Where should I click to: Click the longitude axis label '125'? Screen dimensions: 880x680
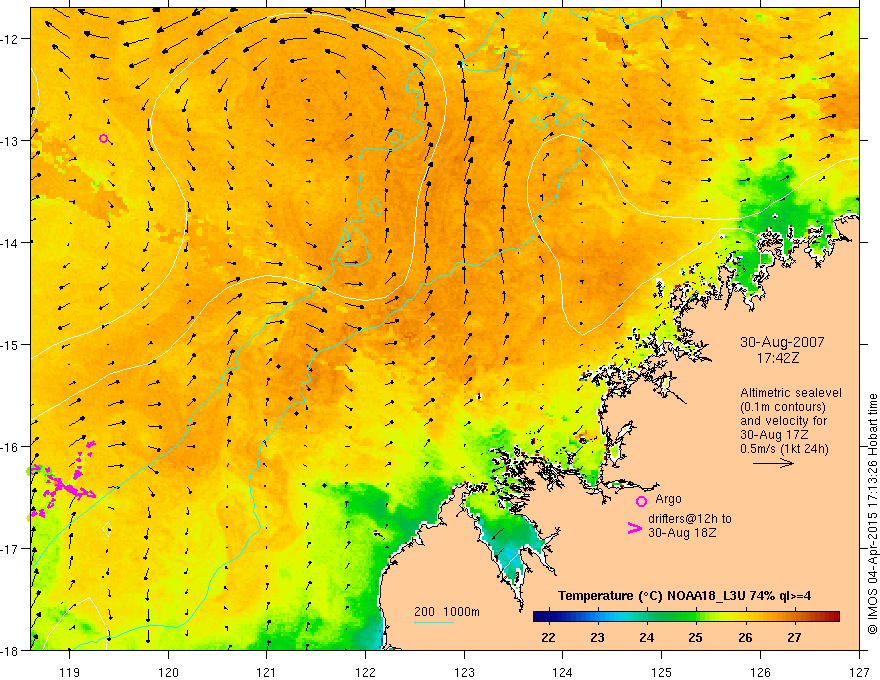(x=662, y=672)
